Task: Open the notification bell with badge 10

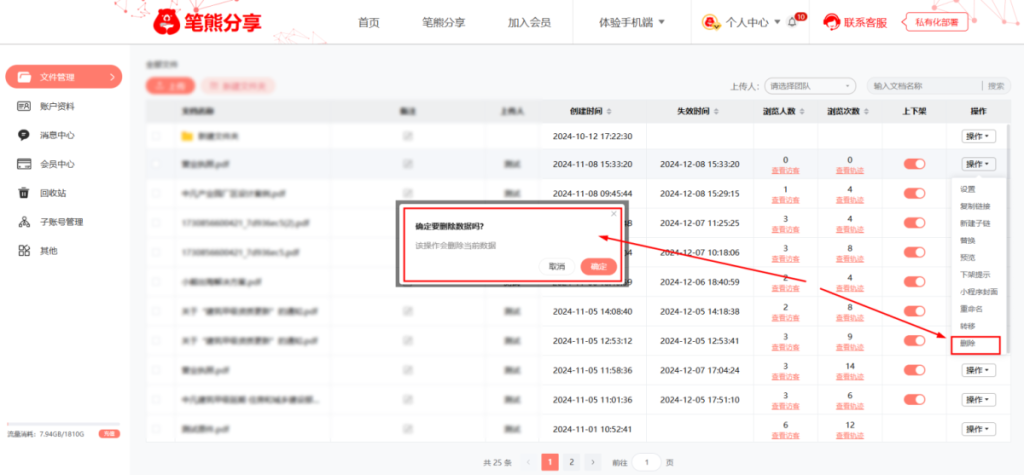Action: coord(792,22)
